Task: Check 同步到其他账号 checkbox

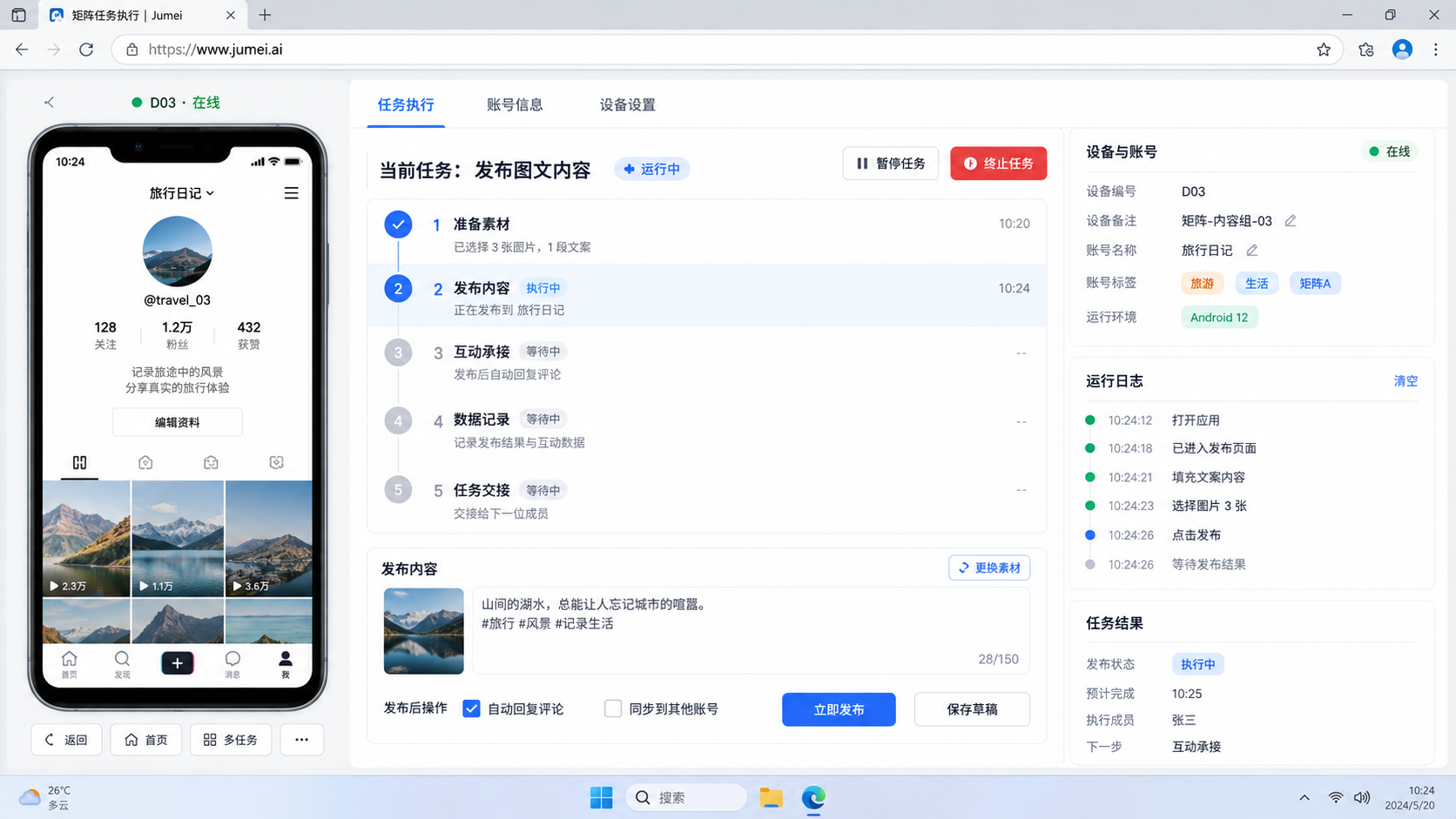Action: coord(613,708)
